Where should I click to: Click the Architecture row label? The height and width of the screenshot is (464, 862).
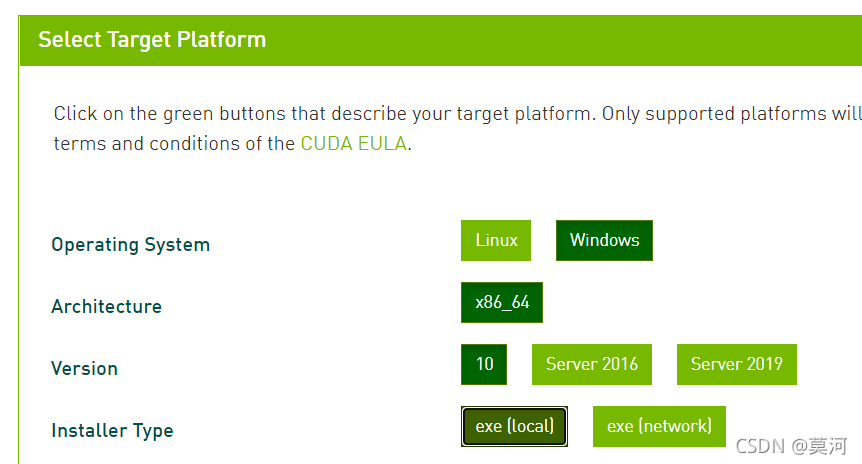(107, 306)
